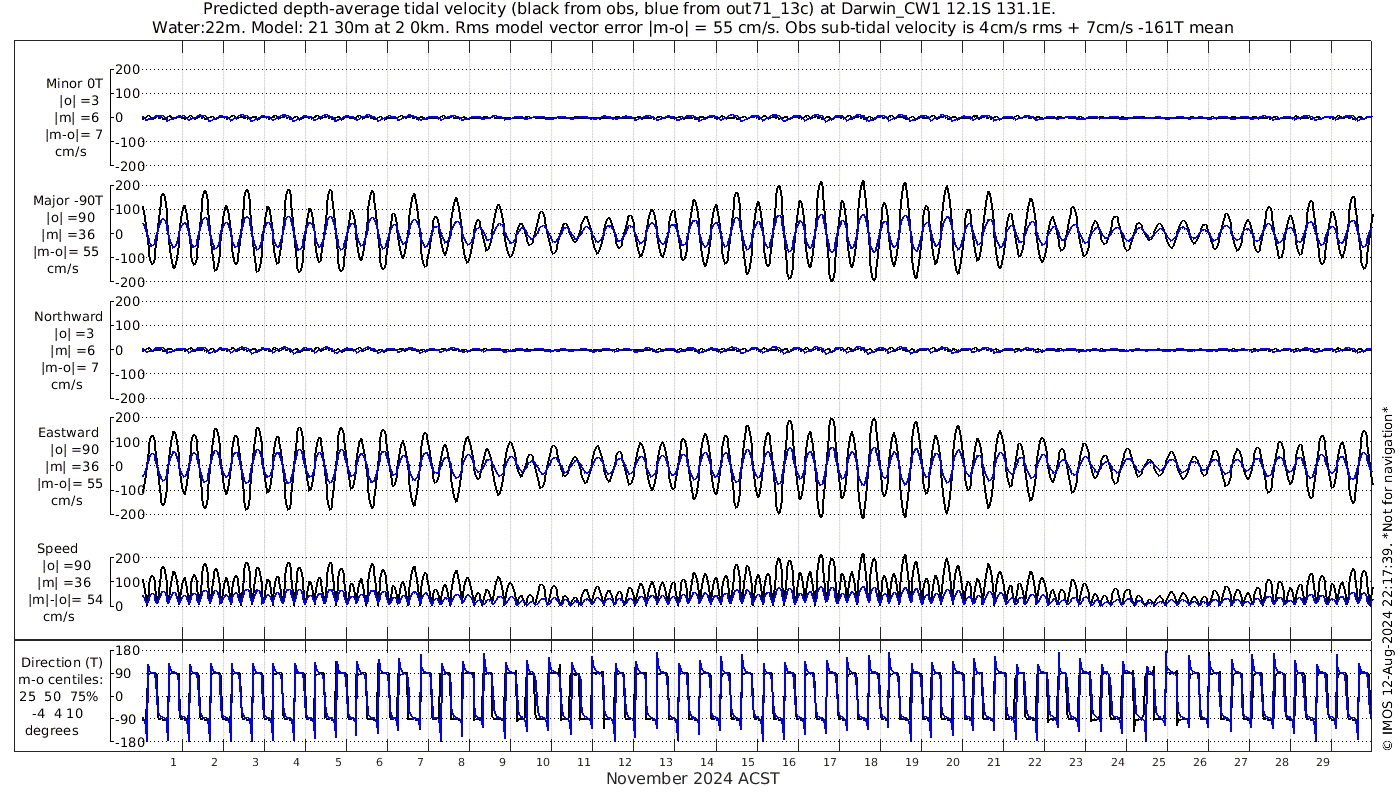
Task: Select day 22 on the time axis
Action: tap(1035, 762)
